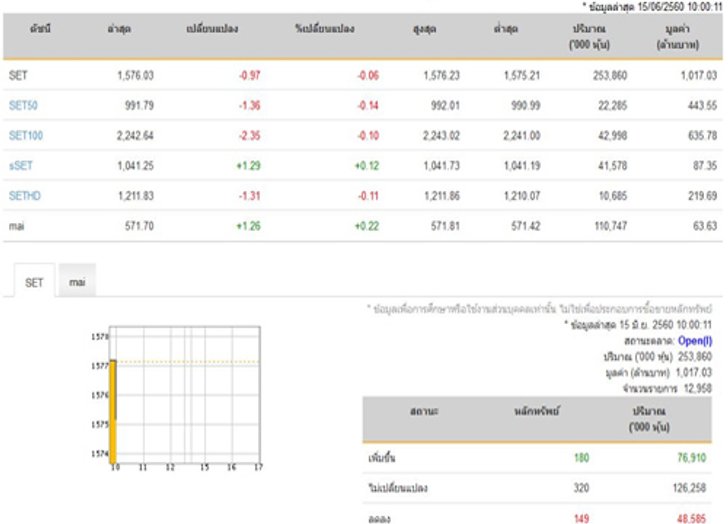Select SET50 volume 22,285

coord(612,105)
